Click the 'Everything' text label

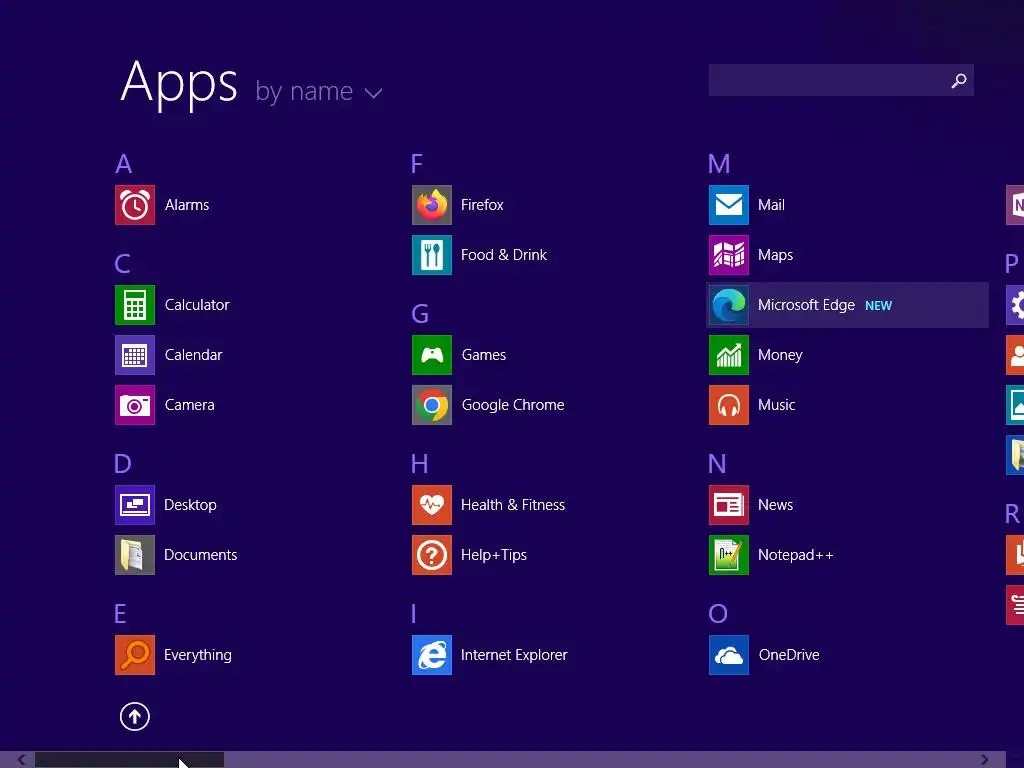pyautogui.click(x=198, y=655)
